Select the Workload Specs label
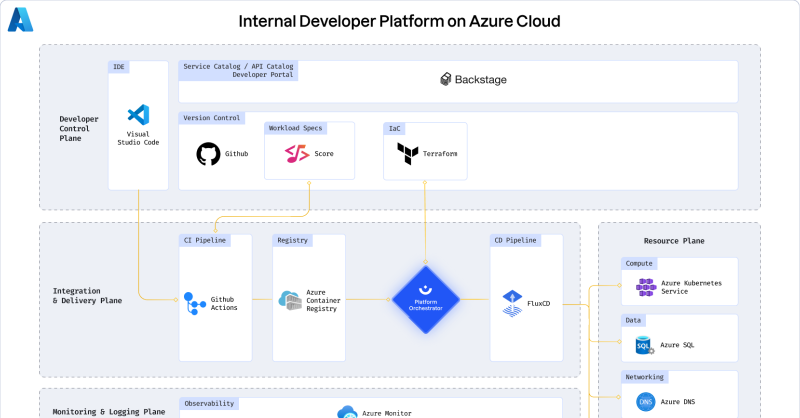800x418 pixels. 295,128
